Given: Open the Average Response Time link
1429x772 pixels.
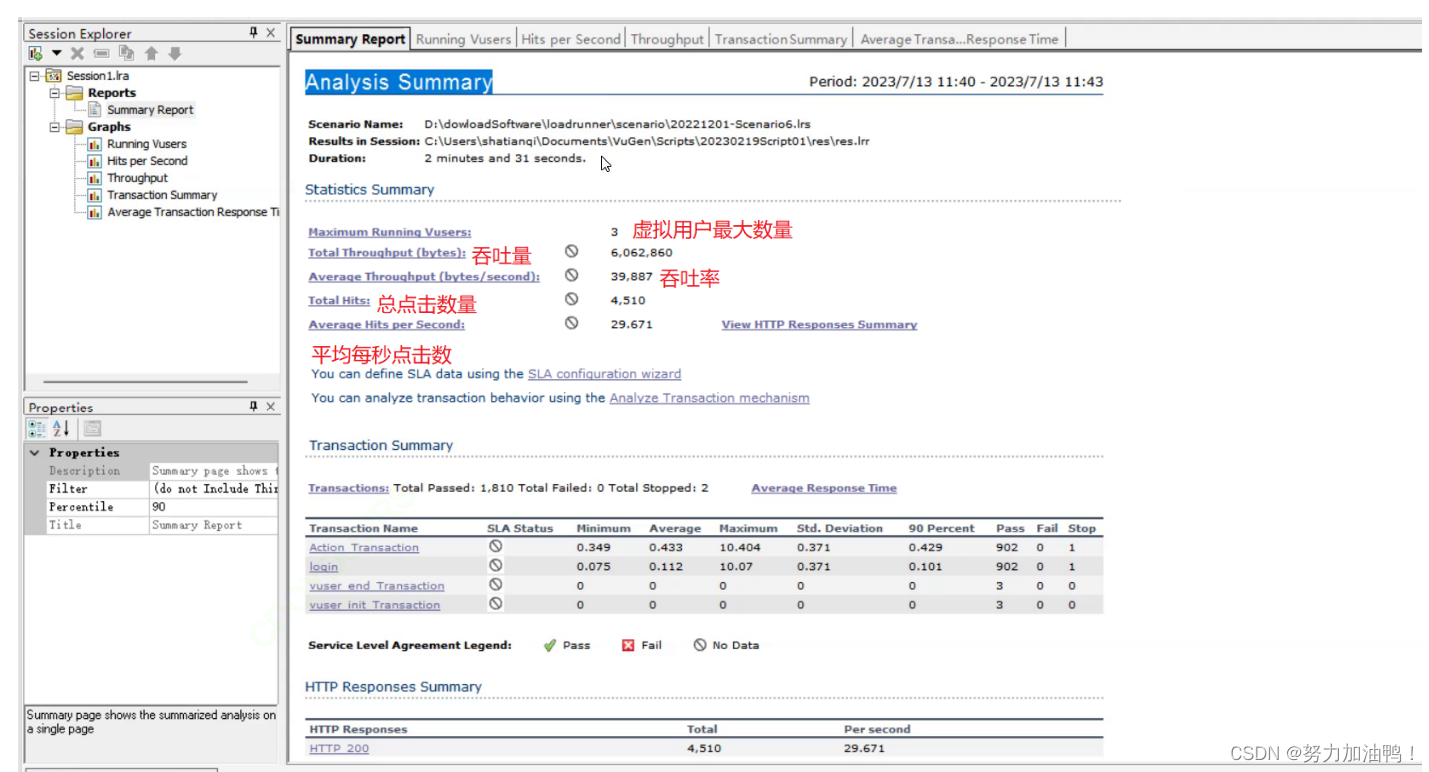Looking at the screenshot, I should pos(824,489).
